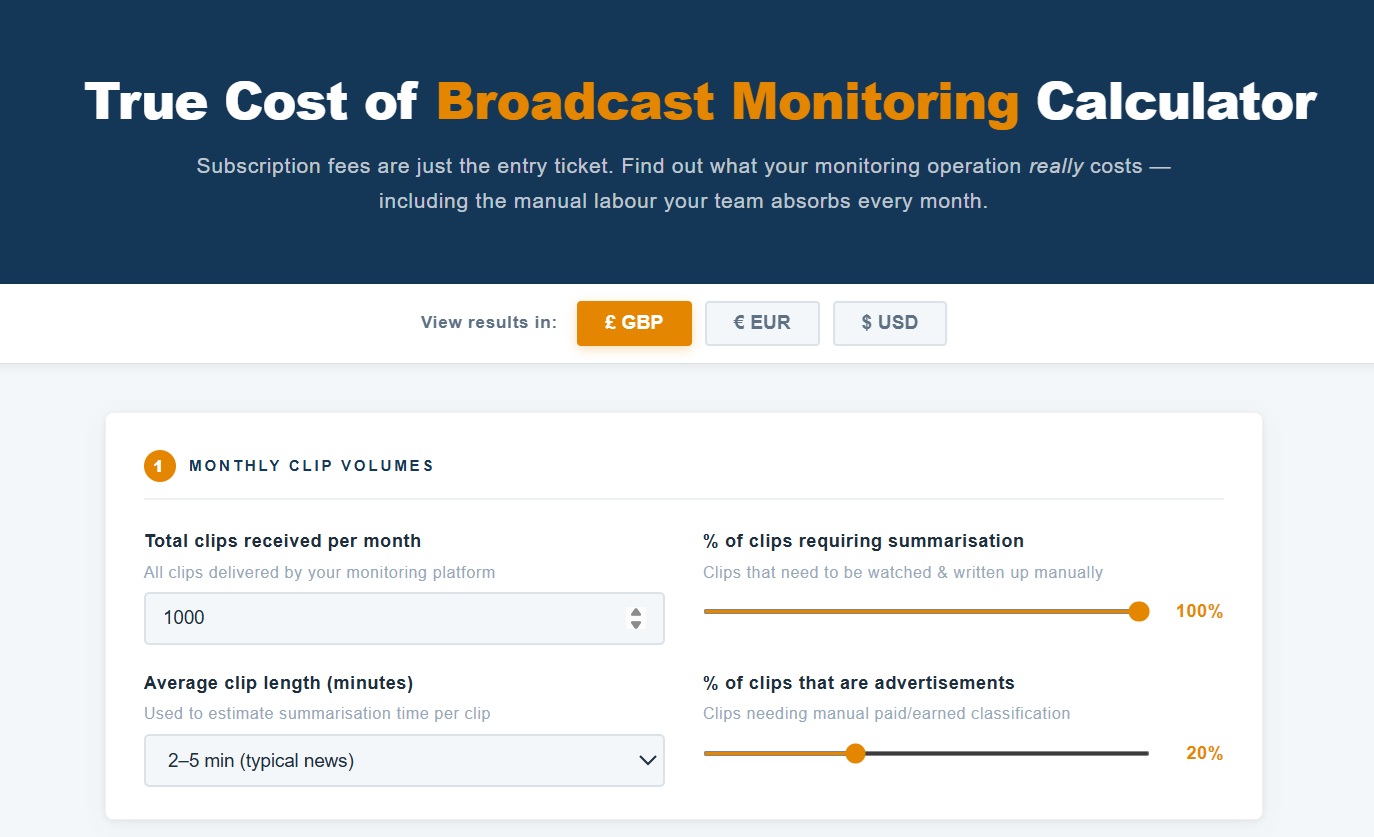Screen dimensions: 1374x837
Task: Click the orange 'Broadcast Monitoring' title text
Action: [727, 102]
